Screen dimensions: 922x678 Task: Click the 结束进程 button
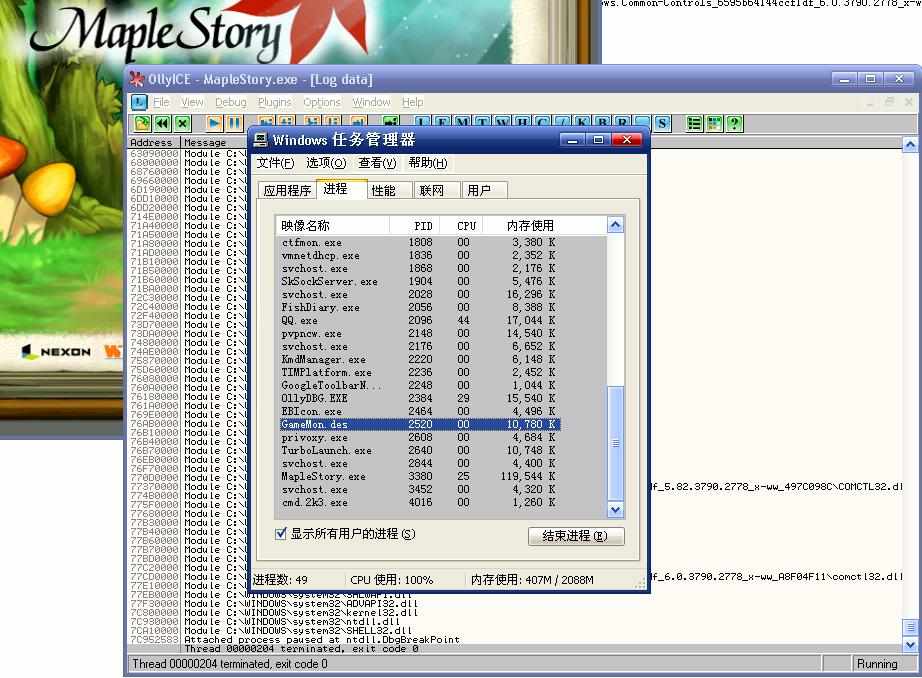[x=576, y=536]
